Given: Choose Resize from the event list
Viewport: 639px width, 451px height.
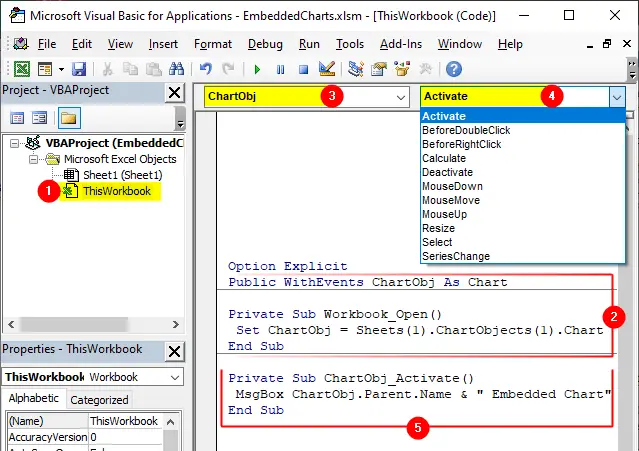Looking at the screenshot, I should click(x=522, y=228).
